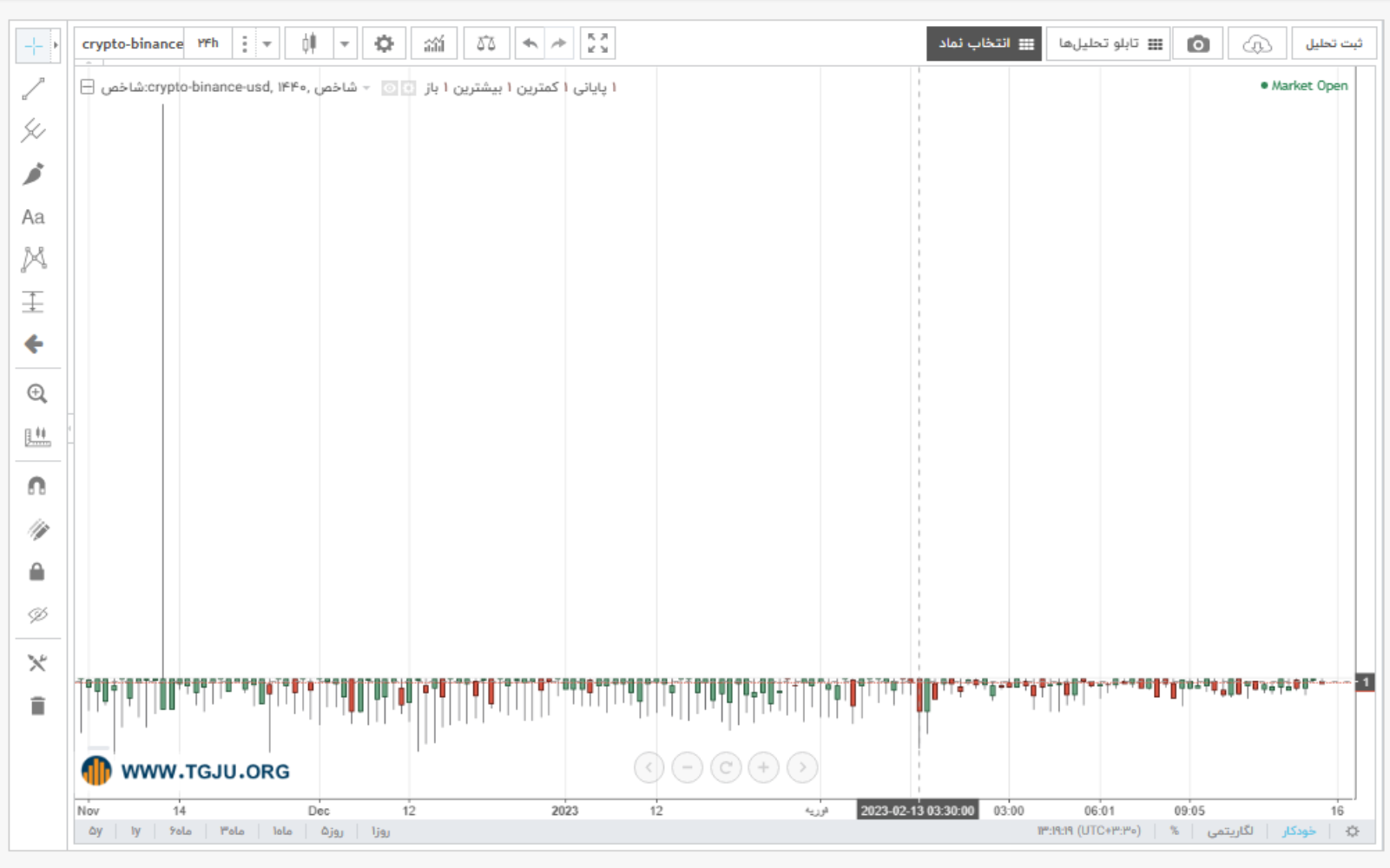Screen dimensions: 1390x868
Task: Activate the zoom-in magnifier tool
Action: pos(36,393)
